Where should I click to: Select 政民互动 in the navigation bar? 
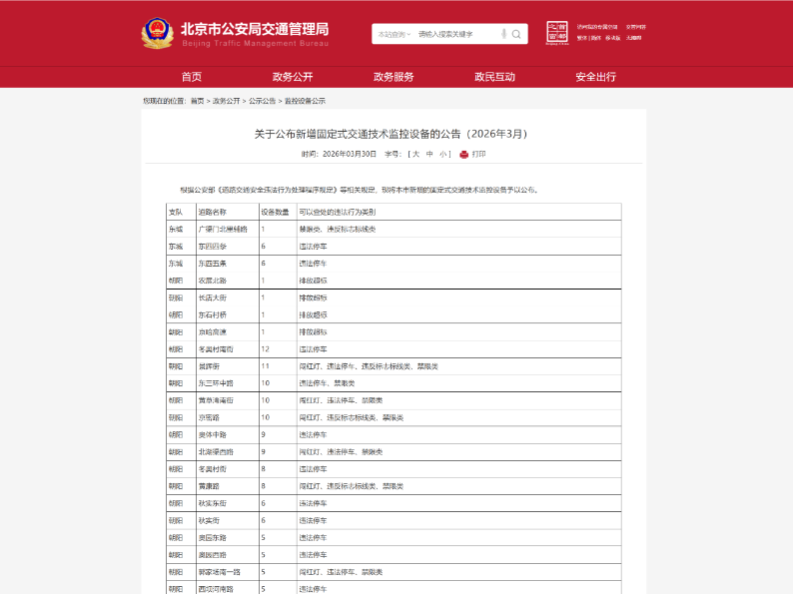(x=494, y=77)
